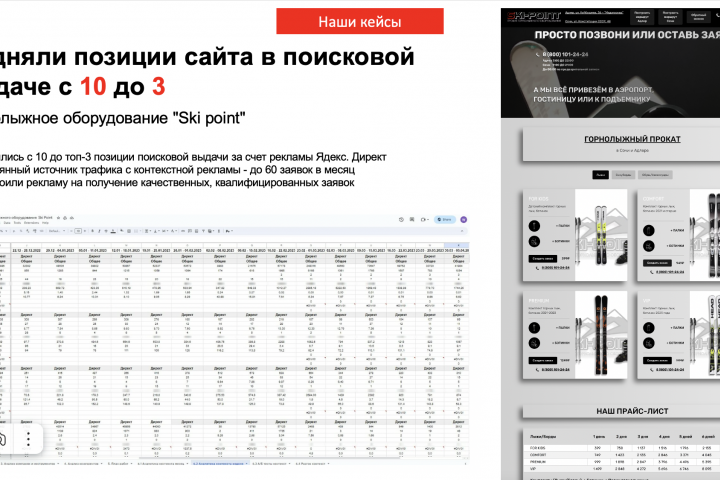The width and height of the screenshot is (720, 480).
Task: Click the FOR KIDS row in price list
Action: coord(622,448)
